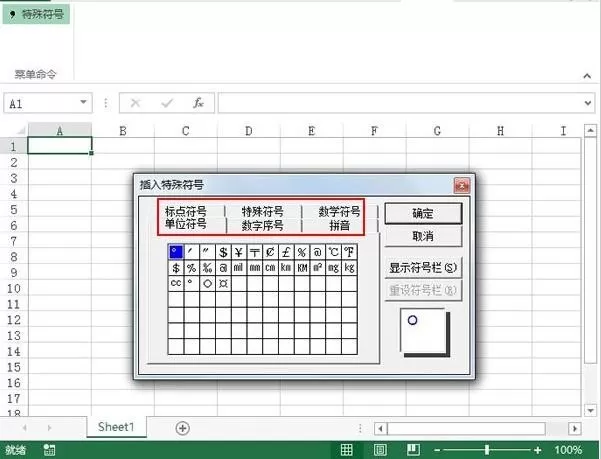Confirm with the 确定 button
The width and height of the screenshot is (601, 459).
point(423,213)
